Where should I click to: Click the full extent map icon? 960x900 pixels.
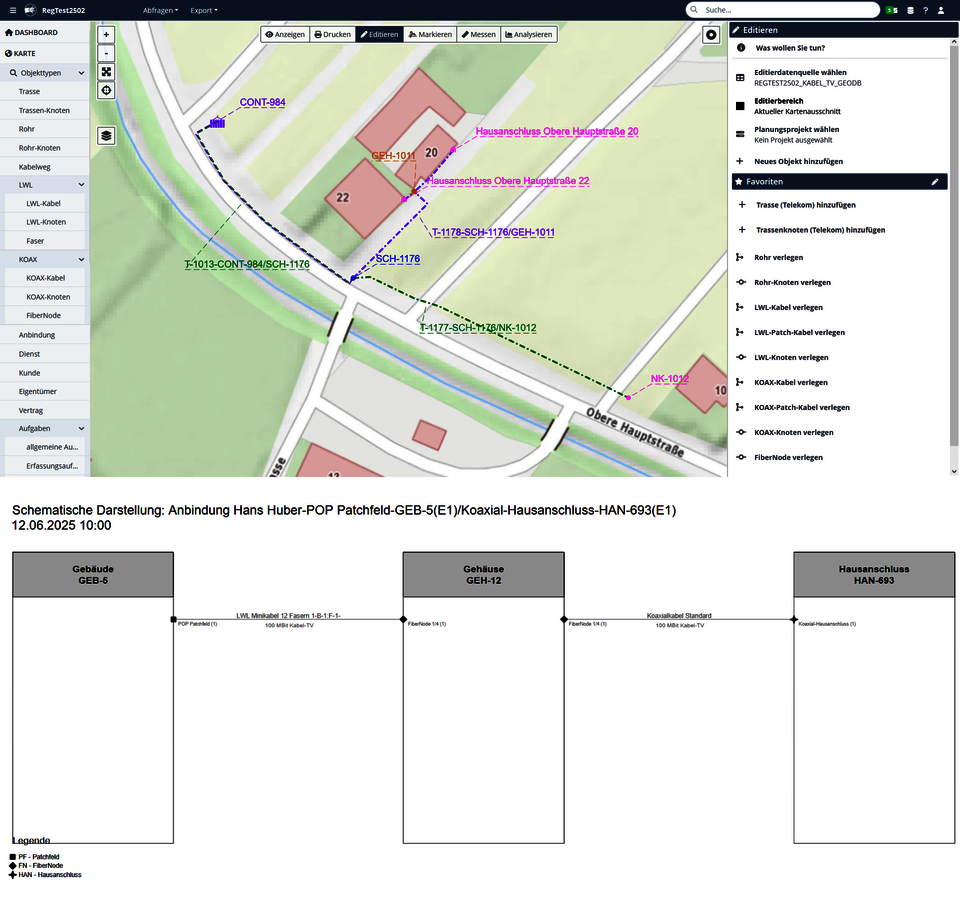click(x=106, y=71)
